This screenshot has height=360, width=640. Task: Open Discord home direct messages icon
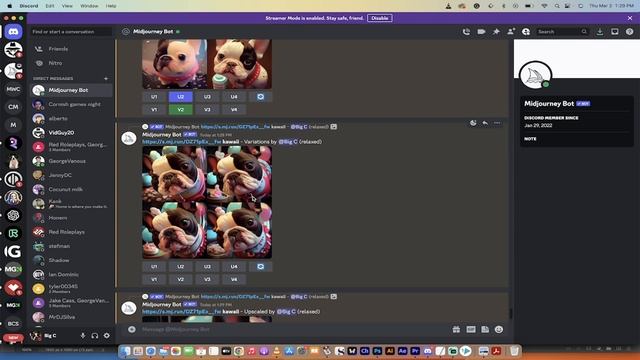(13, 32)
